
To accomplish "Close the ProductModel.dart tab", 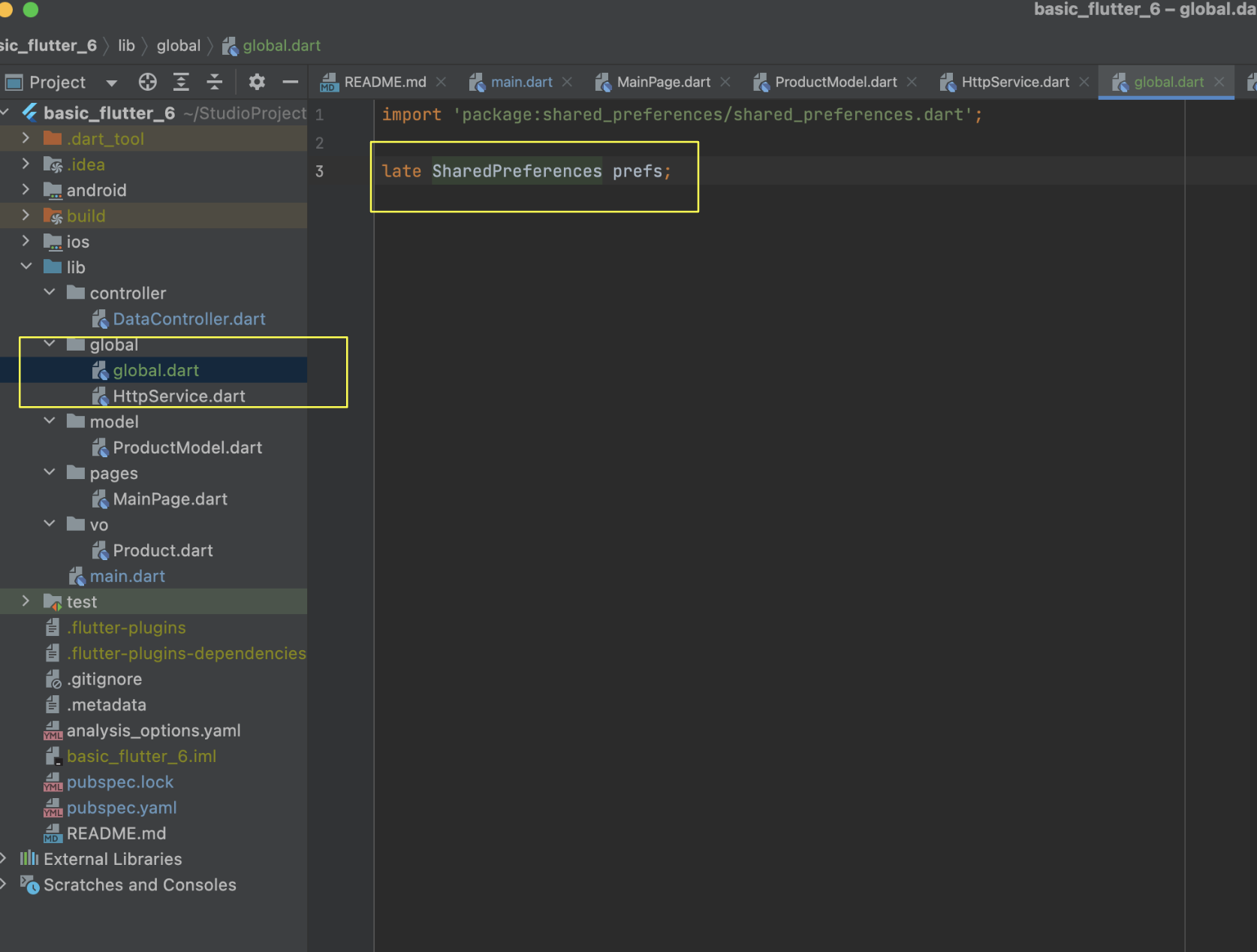I will click(912, 82).
